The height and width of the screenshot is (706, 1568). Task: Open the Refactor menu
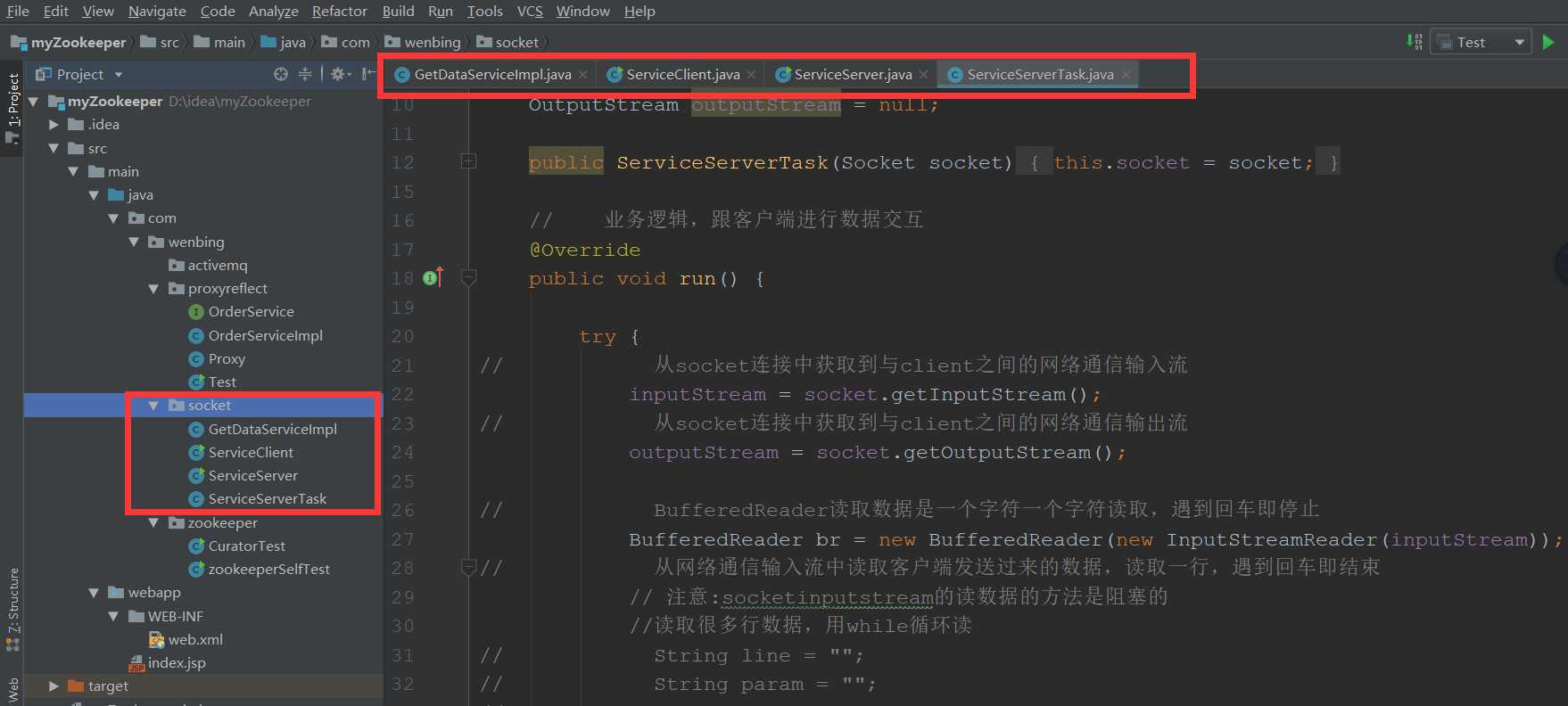point(339,11)
